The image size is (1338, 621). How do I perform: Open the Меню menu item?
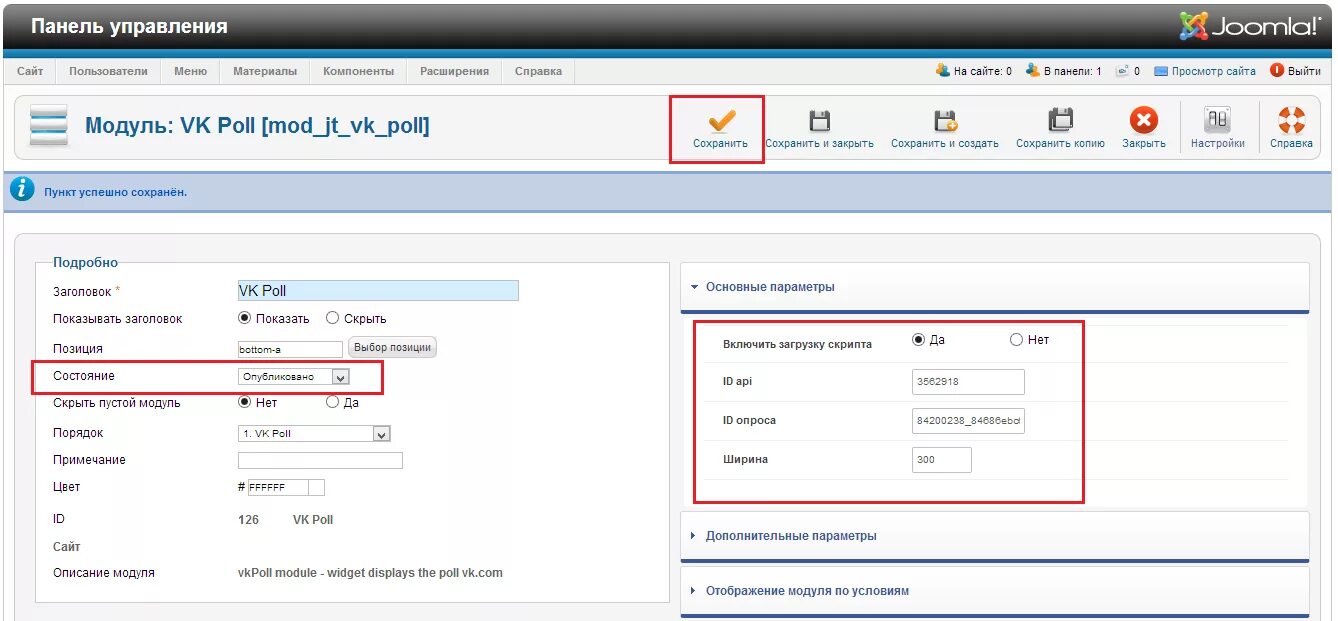coord(190,71)
